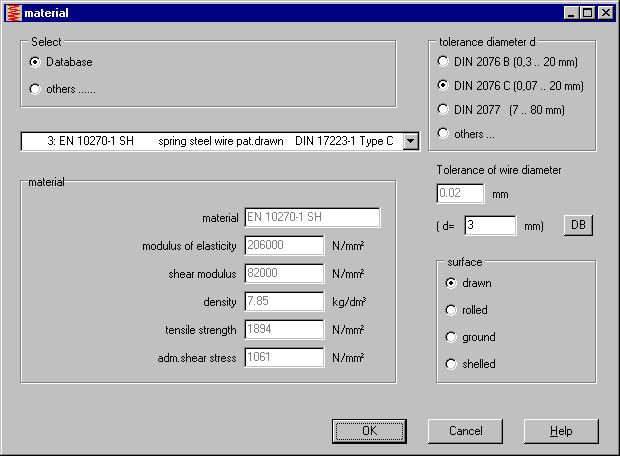620x456 pixels.
Task: Open Help for the material dialog
Action: [561, 431]
